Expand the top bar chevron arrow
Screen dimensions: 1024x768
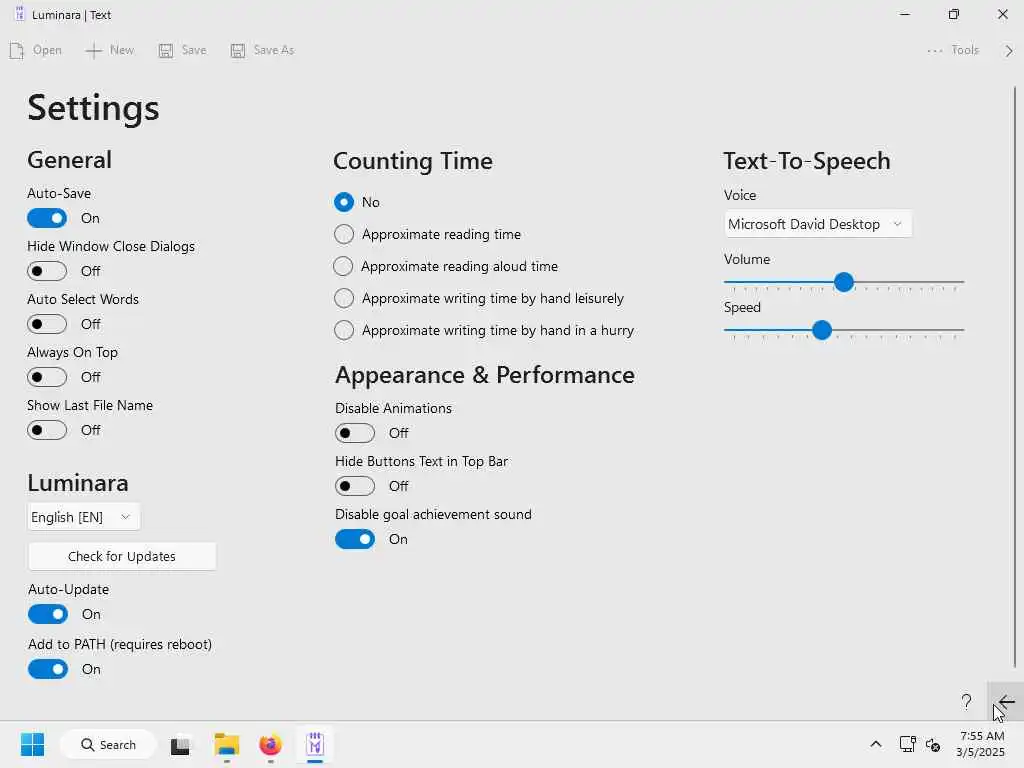pyautogui.click(x=1009, y=50)
